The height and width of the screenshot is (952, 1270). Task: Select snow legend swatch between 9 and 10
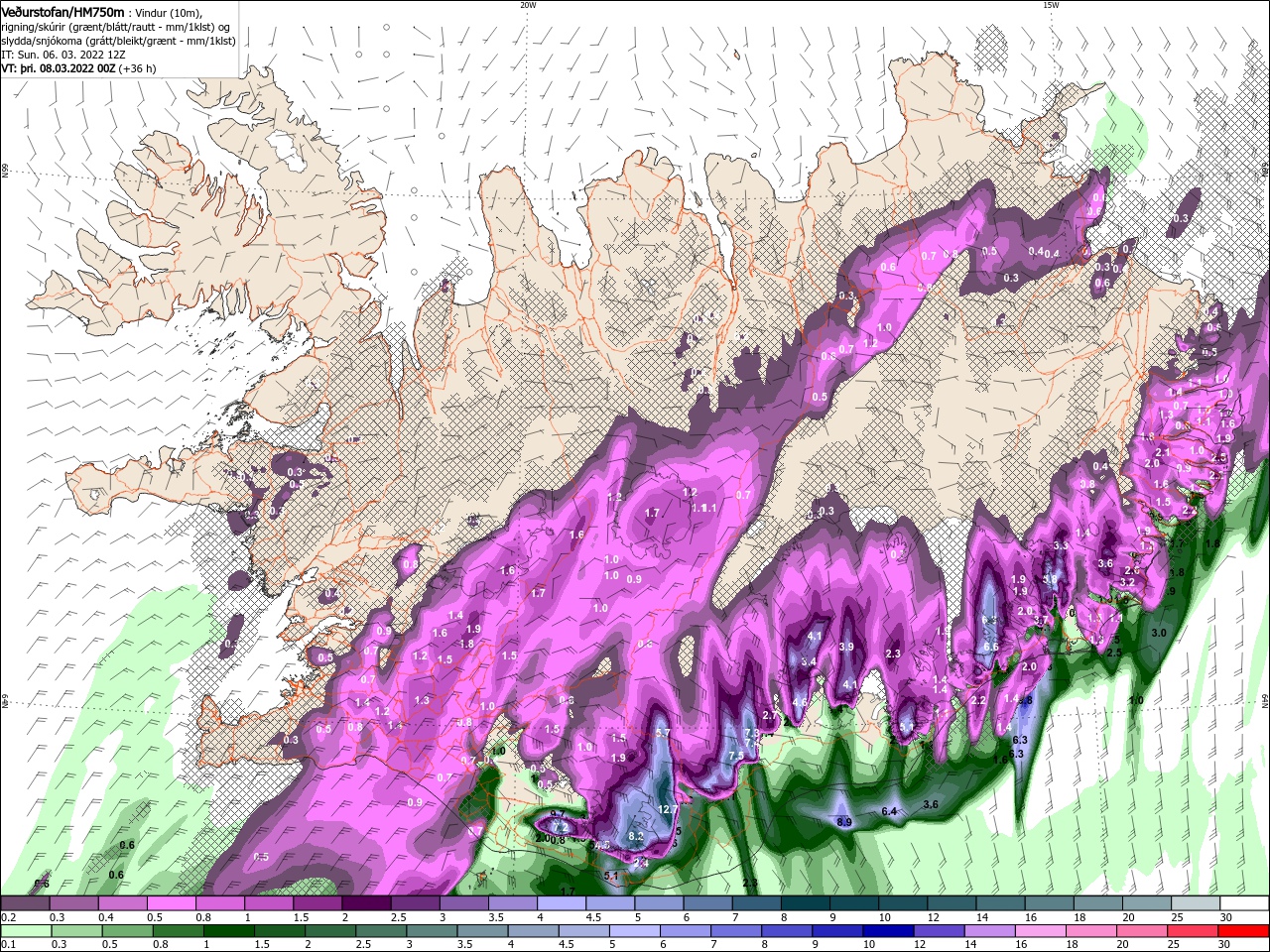(853, 903)
